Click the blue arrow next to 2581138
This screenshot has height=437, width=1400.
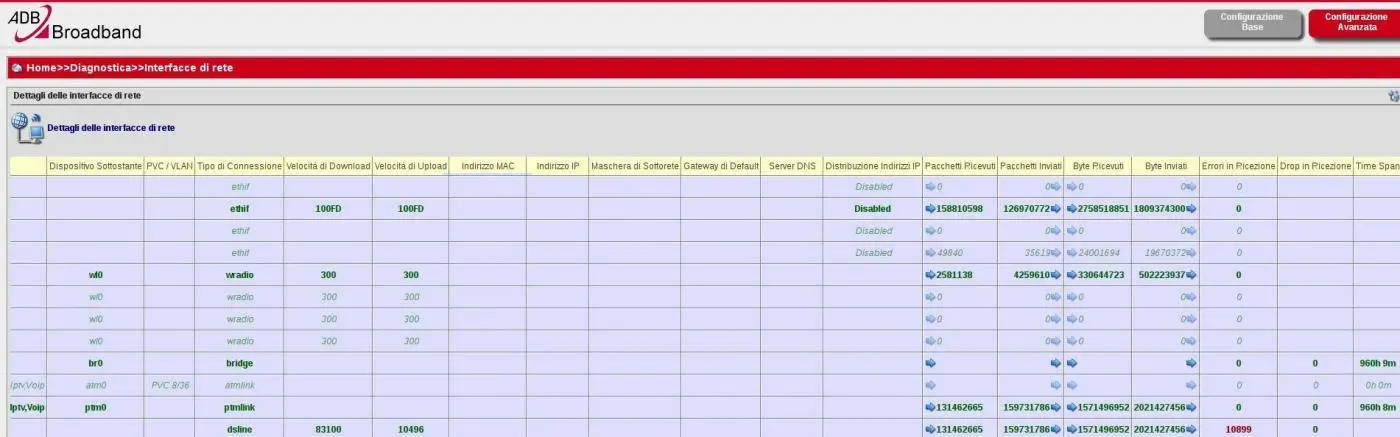pos(930,275)
